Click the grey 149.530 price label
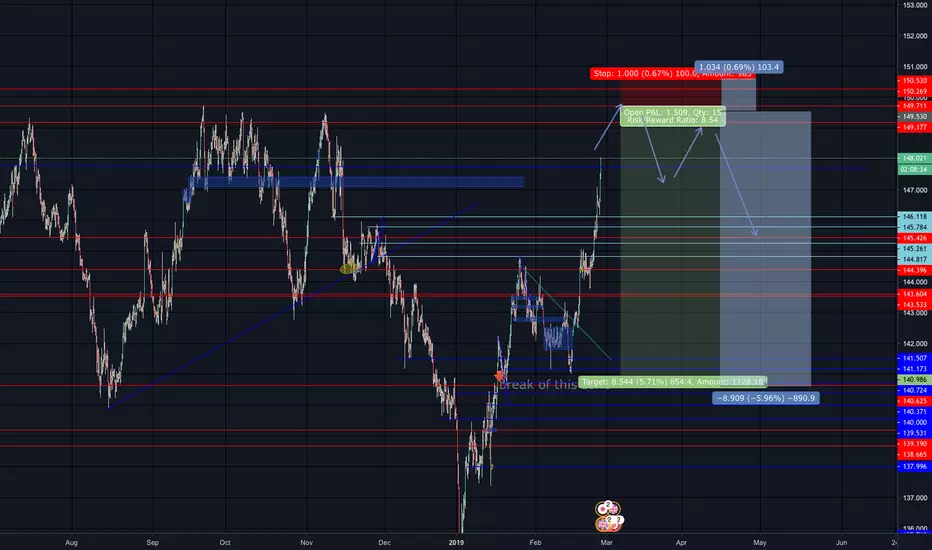 pos(914,117)
